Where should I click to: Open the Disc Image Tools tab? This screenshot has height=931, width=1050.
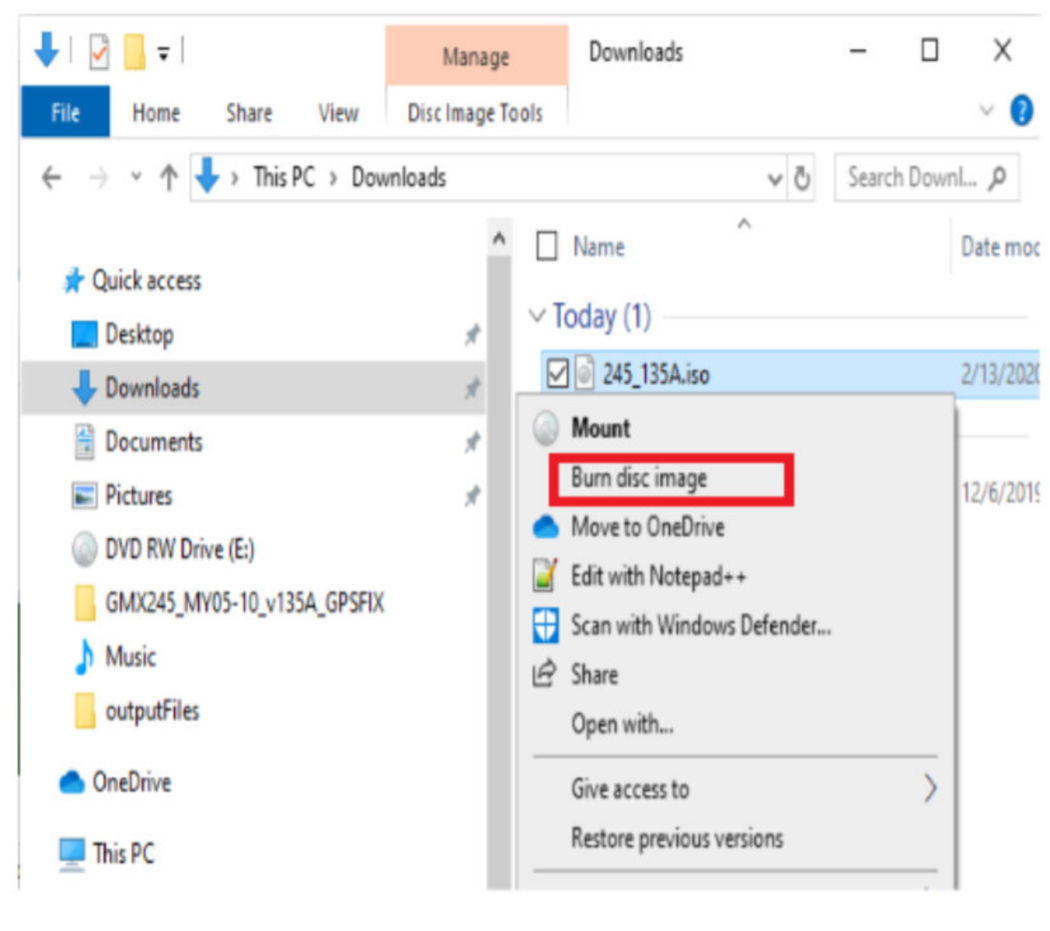475,113
